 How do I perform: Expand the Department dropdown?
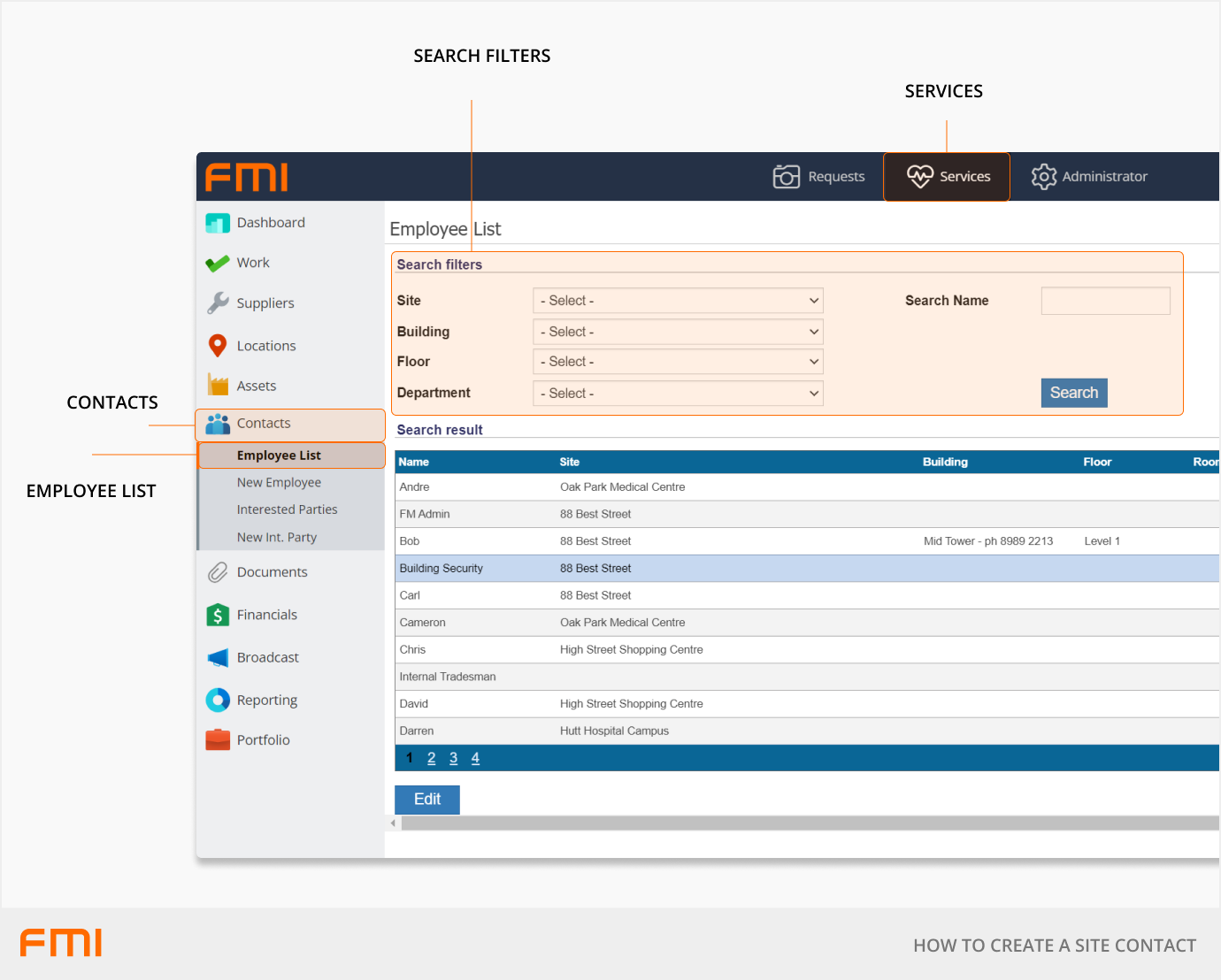coord(678,394)
